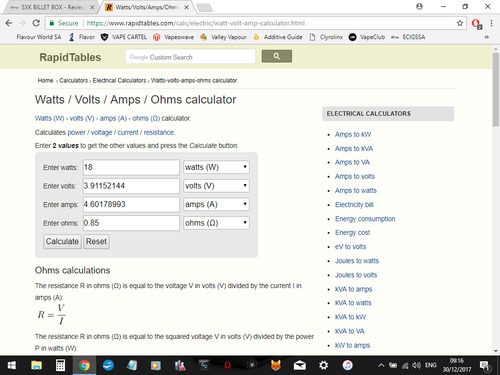Open the watts (W) unit dropdown
This screenshot has height=375, width=500.
coord(216,167)
